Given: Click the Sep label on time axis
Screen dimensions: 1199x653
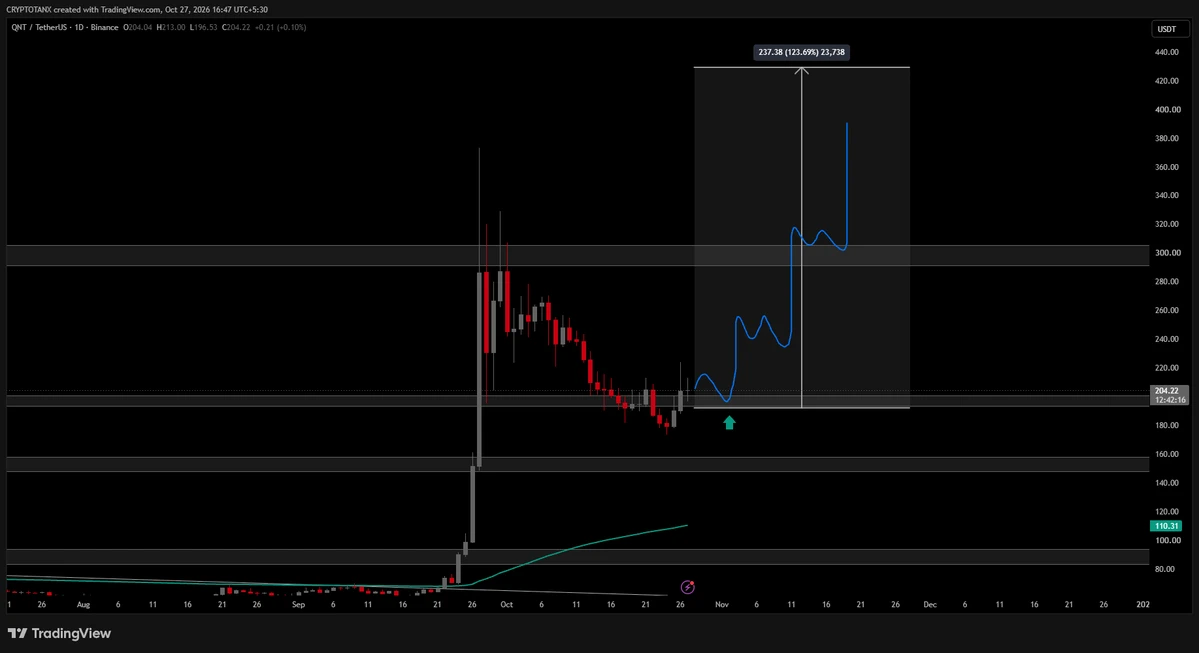Looking at the screenshot, I should 298,604.
